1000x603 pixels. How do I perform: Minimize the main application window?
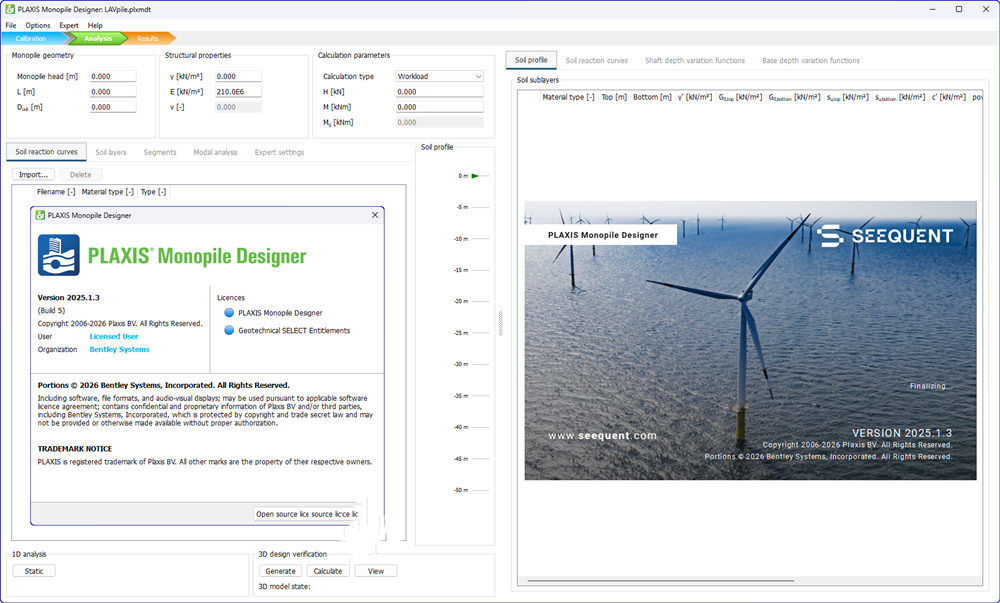pyautogui.click(x=932, y=10)
